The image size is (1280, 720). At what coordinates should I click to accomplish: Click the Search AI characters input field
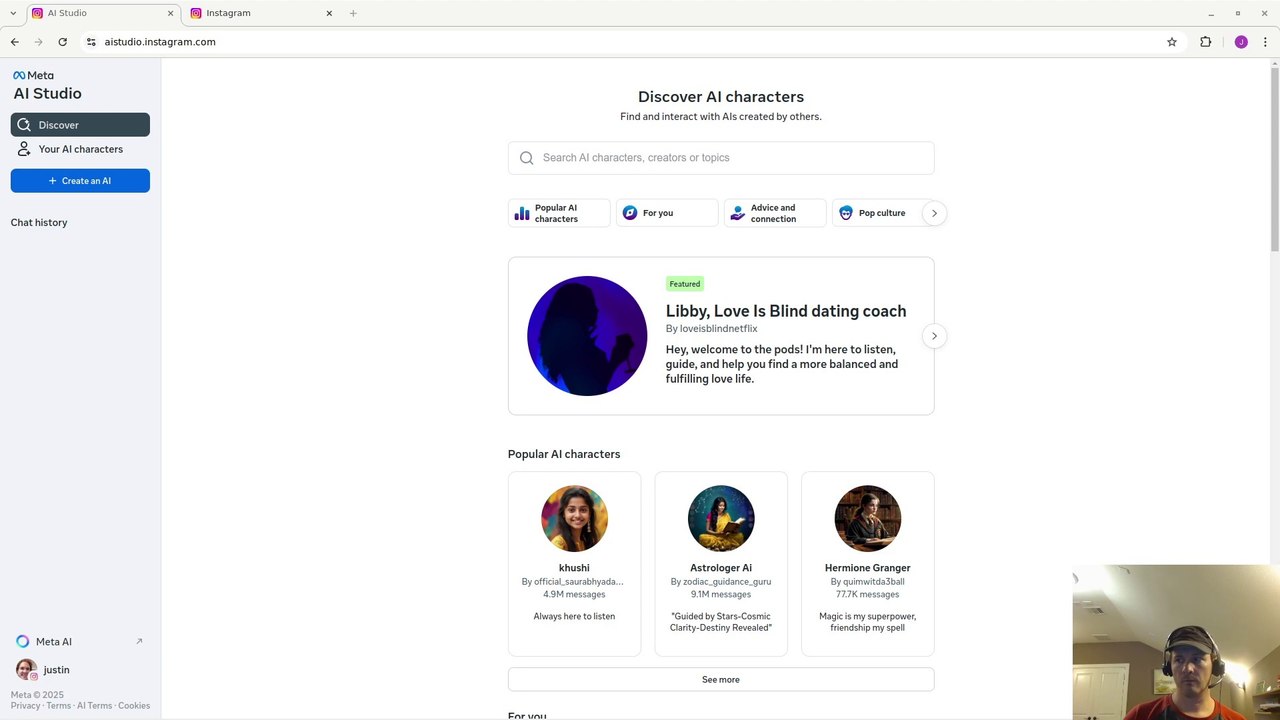point(721,158)
